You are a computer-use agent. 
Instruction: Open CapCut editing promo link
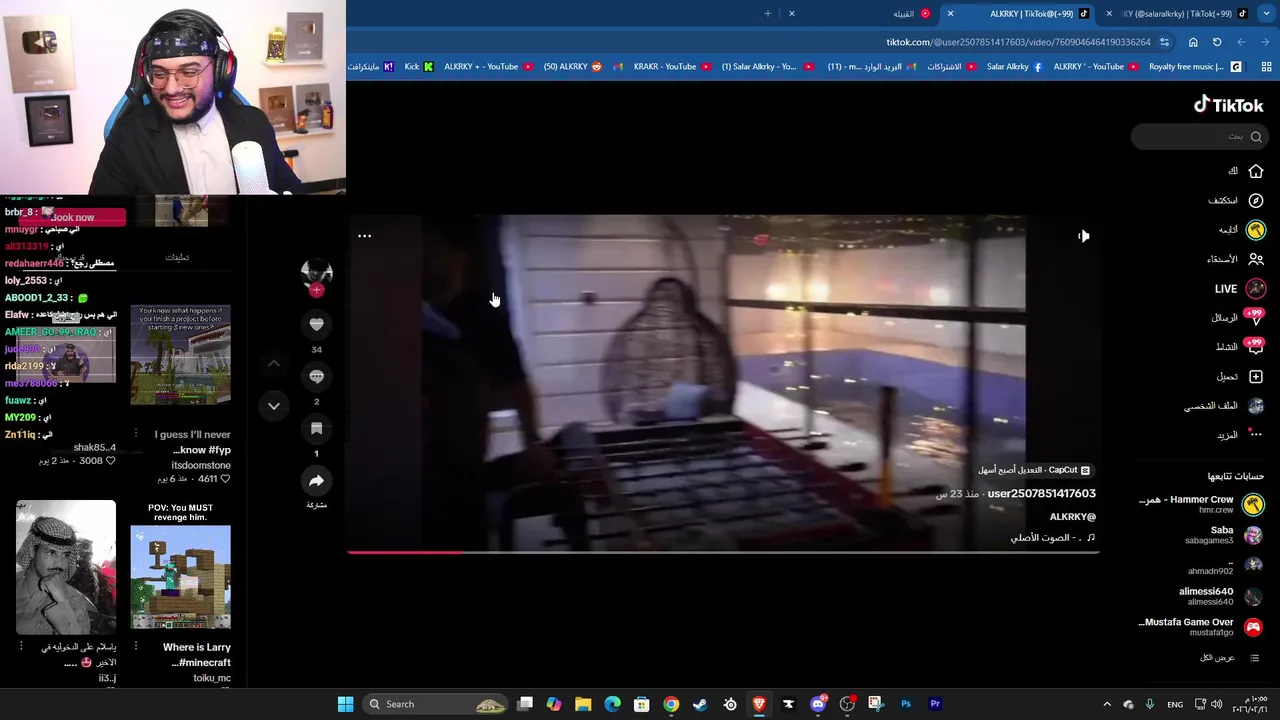point(1034,470)
